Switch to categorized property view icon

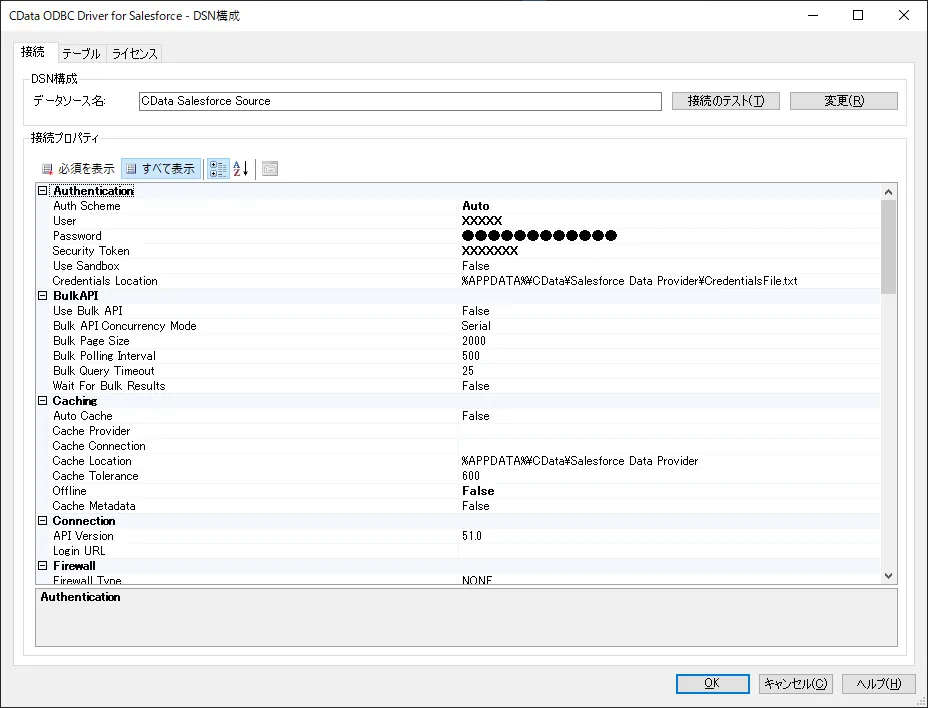[x=218, y=169]
